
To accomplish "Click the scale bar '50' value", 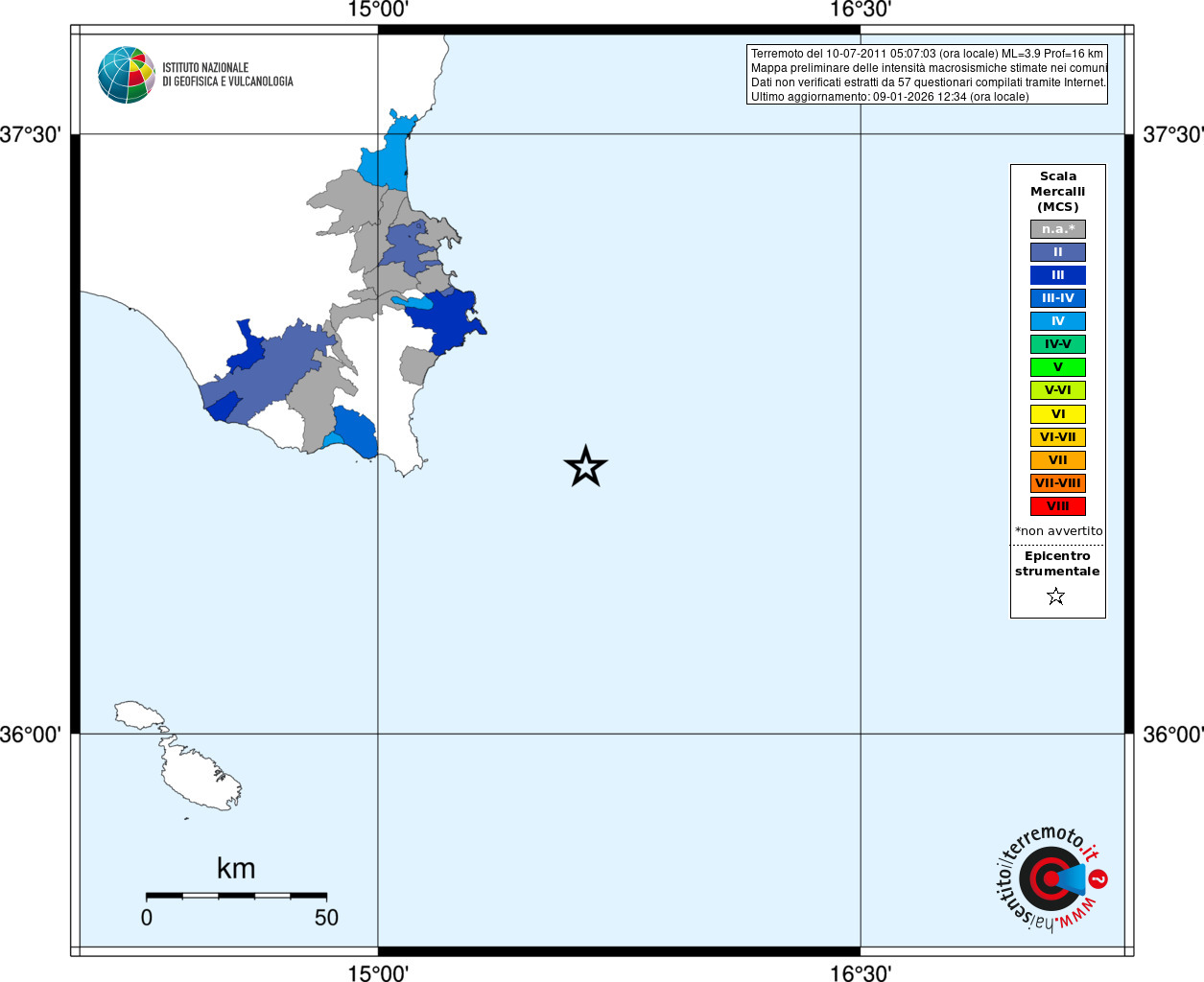I will (326, 918).
